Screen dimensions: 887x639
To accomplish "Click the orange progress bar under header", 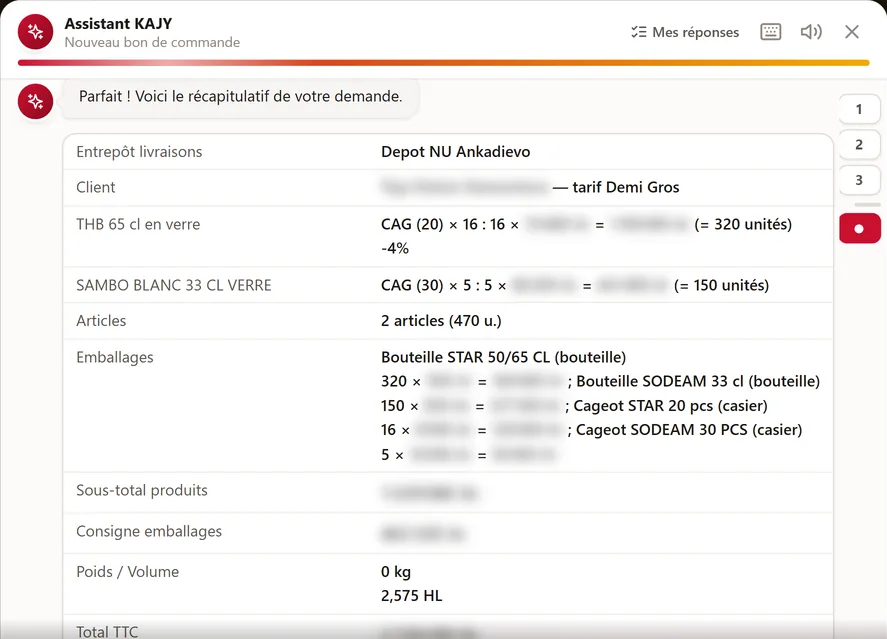I will 444,62.
